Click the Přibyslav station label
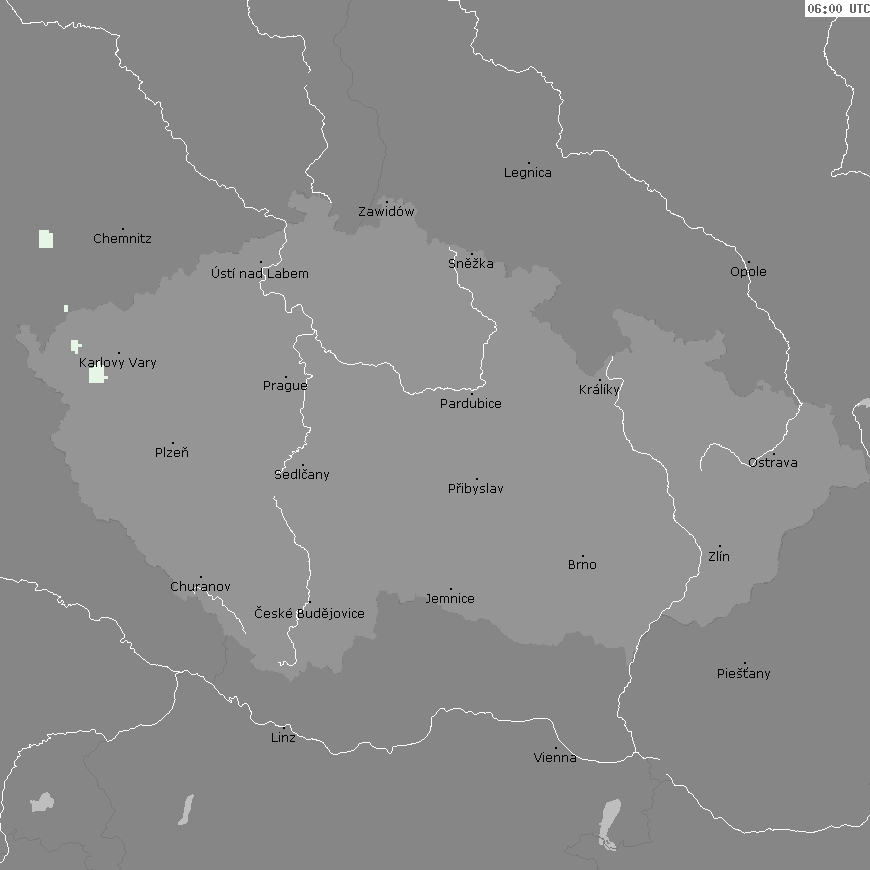Image resolution: width=870 pixels, height=870 pixels. (x=476, y=489)
